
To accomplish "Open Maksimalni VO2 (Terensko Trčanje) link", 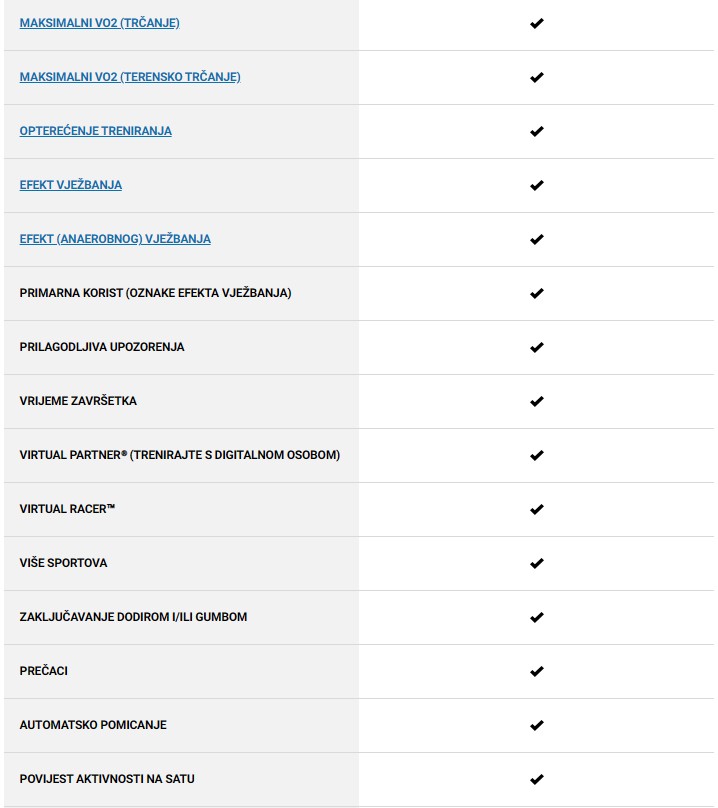I will pyautogui.click(x=130, y=77).
